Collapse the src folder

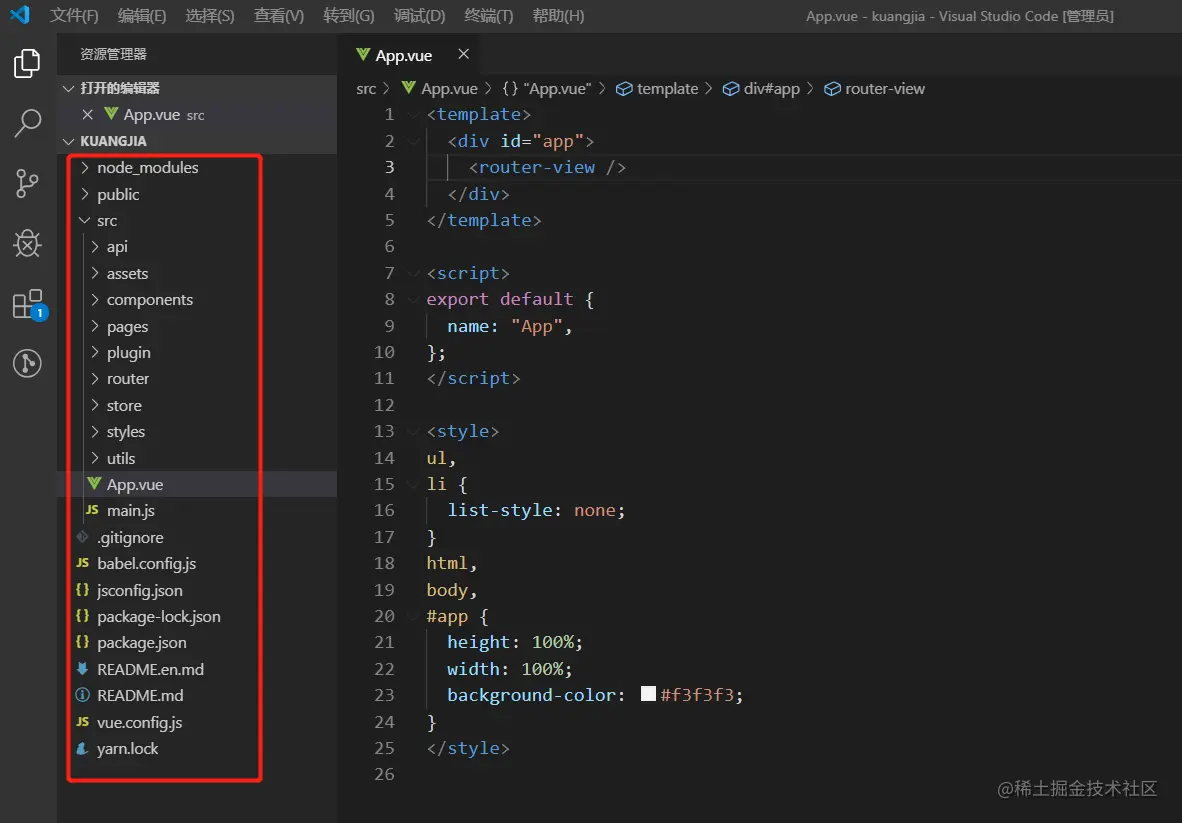point(84,220)
